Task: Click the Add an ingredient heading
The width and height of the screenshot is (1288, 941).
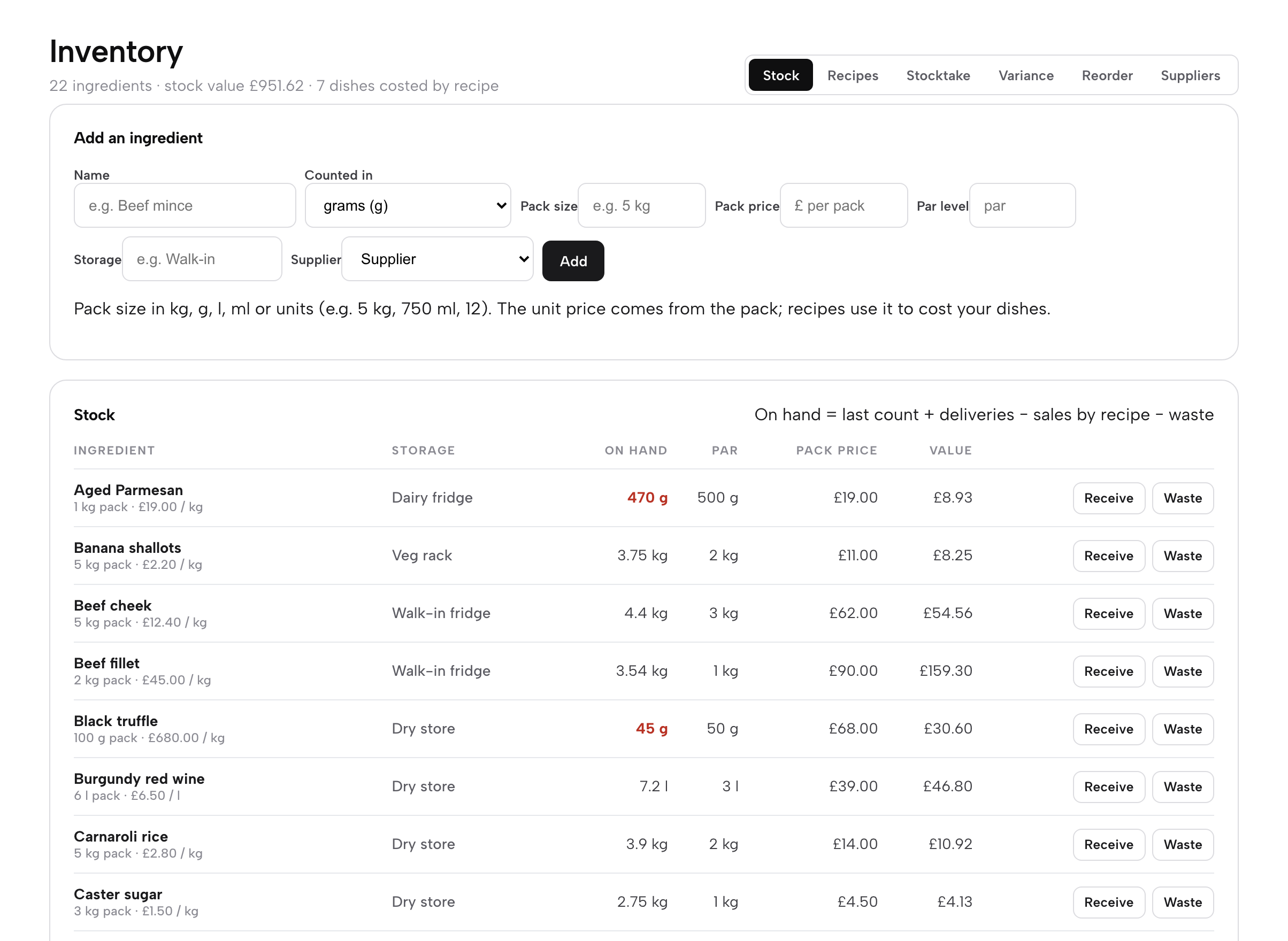Action: click(x=138, y=138)
